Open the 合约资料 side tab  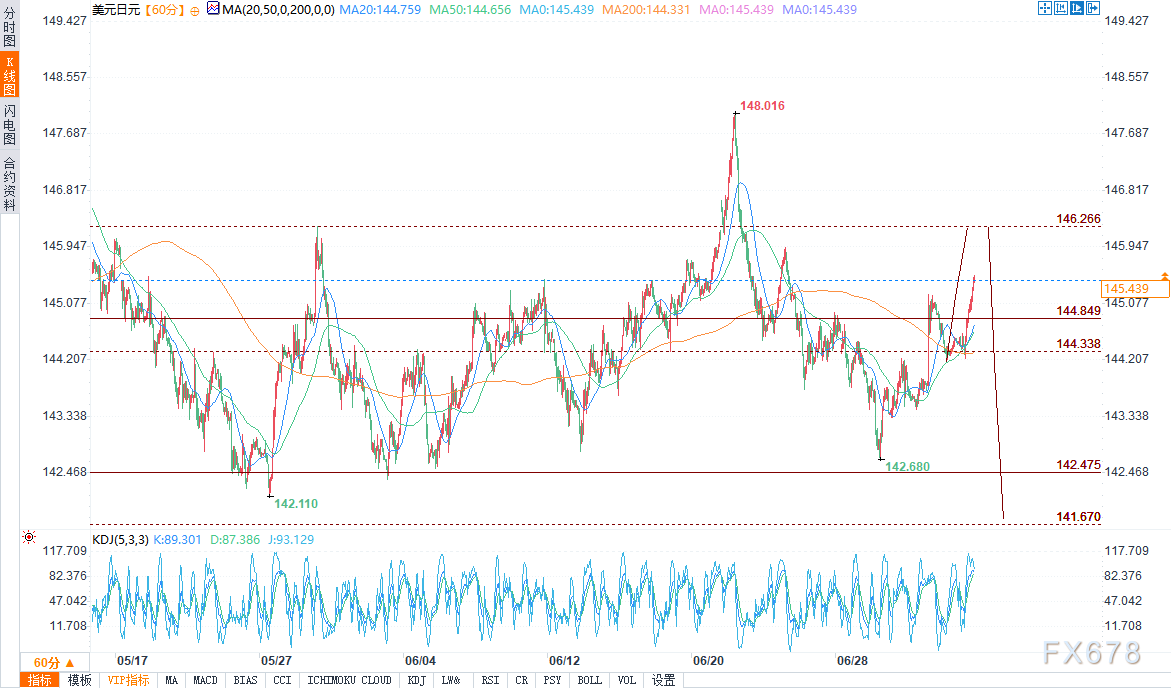(x=9, y=183)
